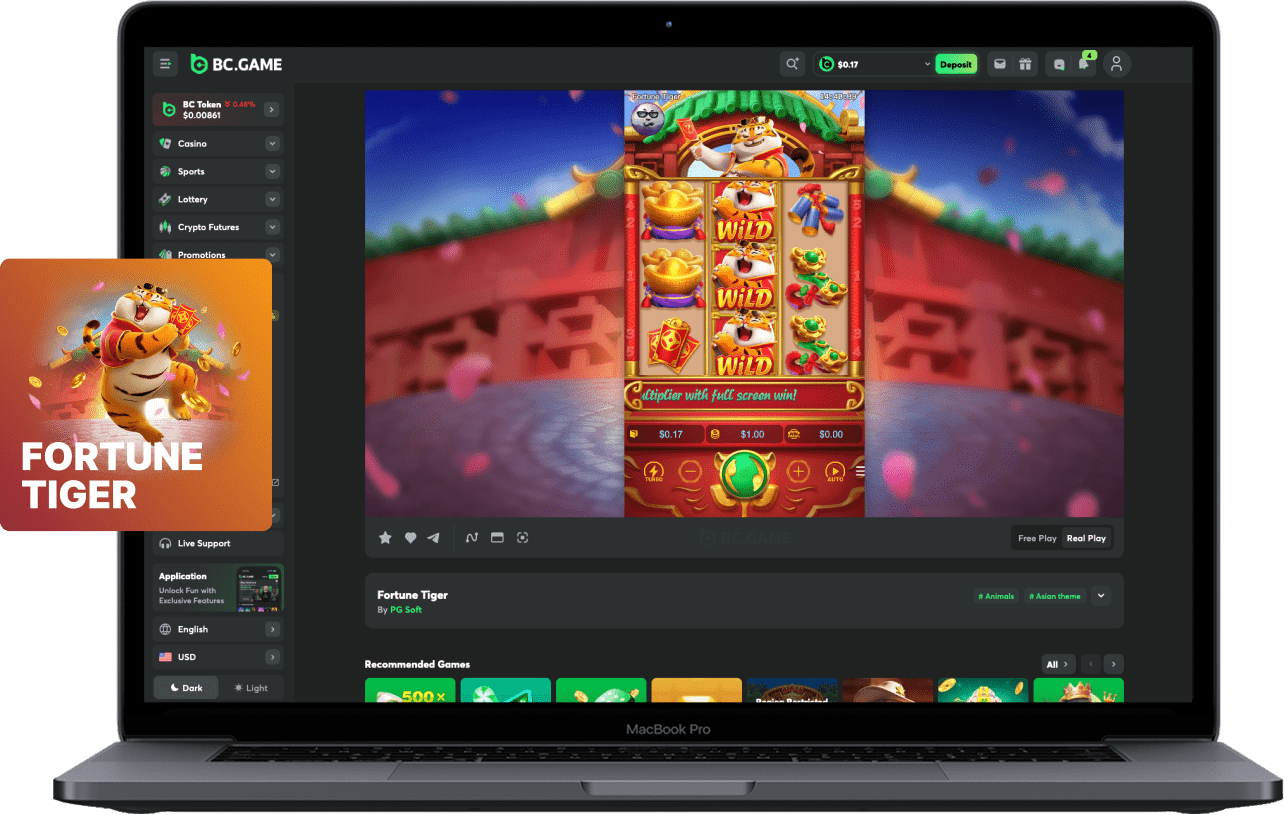Switch to Free Play mode
The height and width of the screenshot is (815, 1284).
pos(1037,538)
